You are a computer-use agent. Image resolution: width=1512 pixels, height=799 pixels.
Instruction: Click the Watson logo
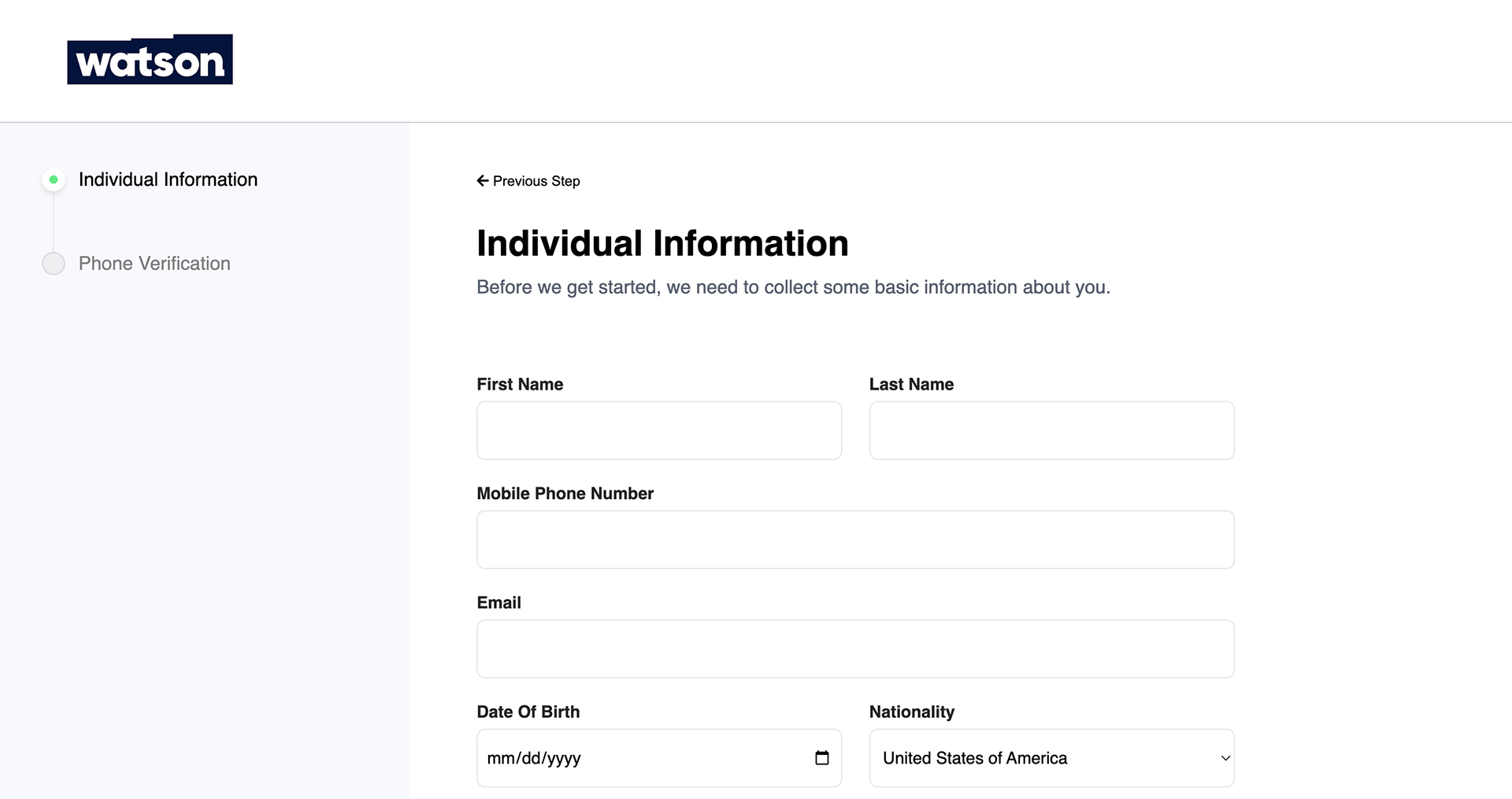tap(150, 60)
